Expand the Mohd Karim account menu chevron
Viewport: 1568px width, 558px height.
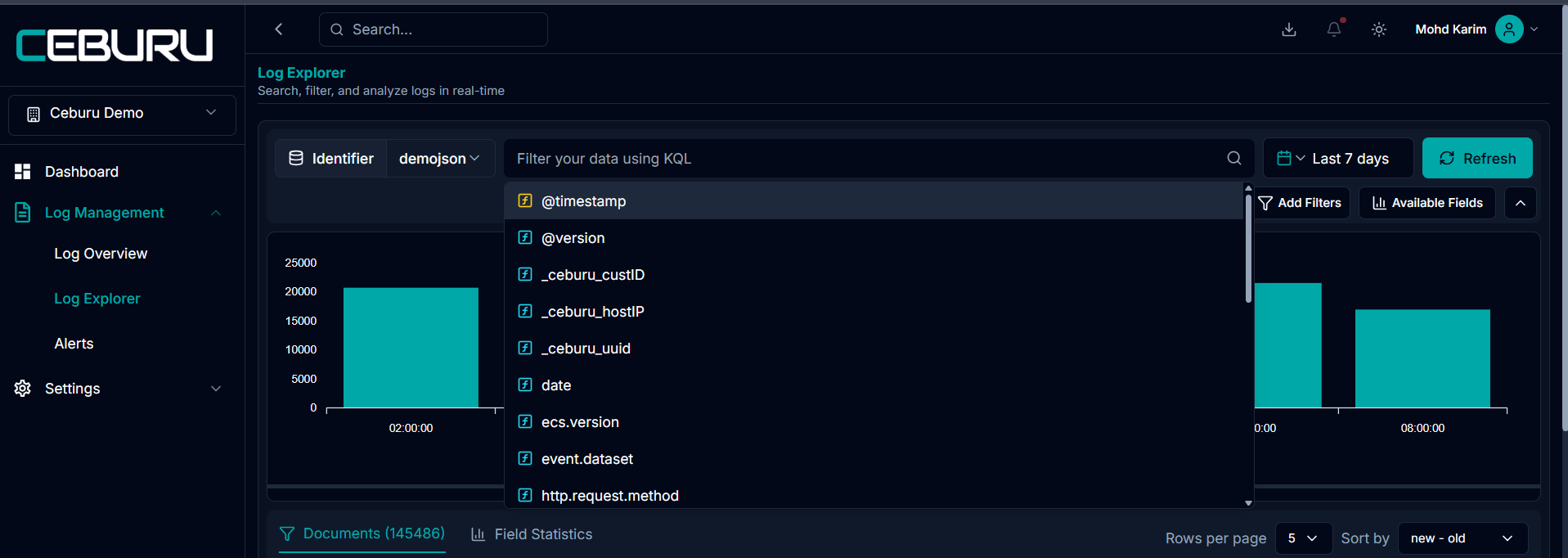click(1534, 29)
